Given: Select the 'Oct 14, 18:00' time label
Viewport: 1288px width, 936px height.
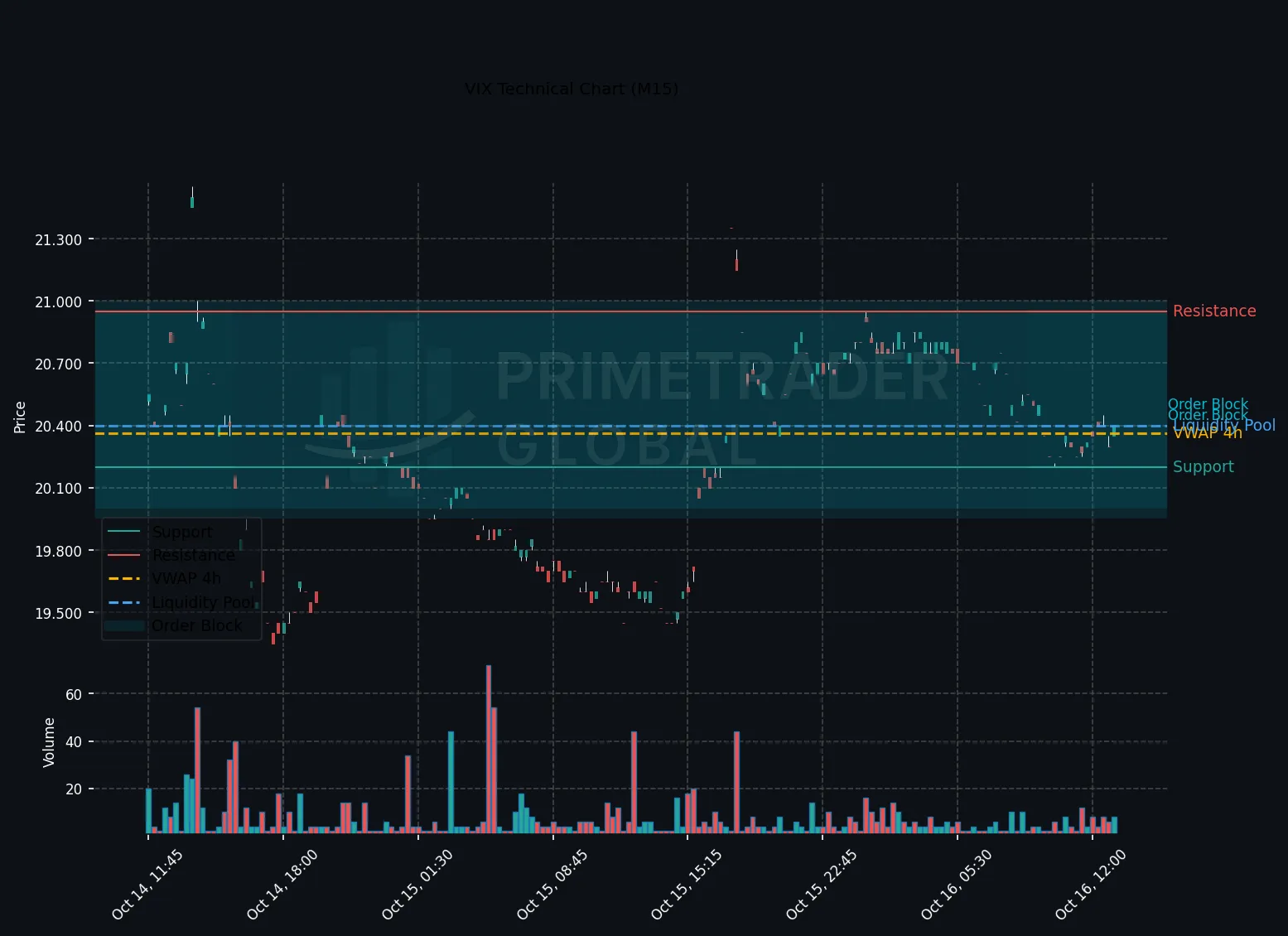Looking at the screenshot, I should pos(282,884).
